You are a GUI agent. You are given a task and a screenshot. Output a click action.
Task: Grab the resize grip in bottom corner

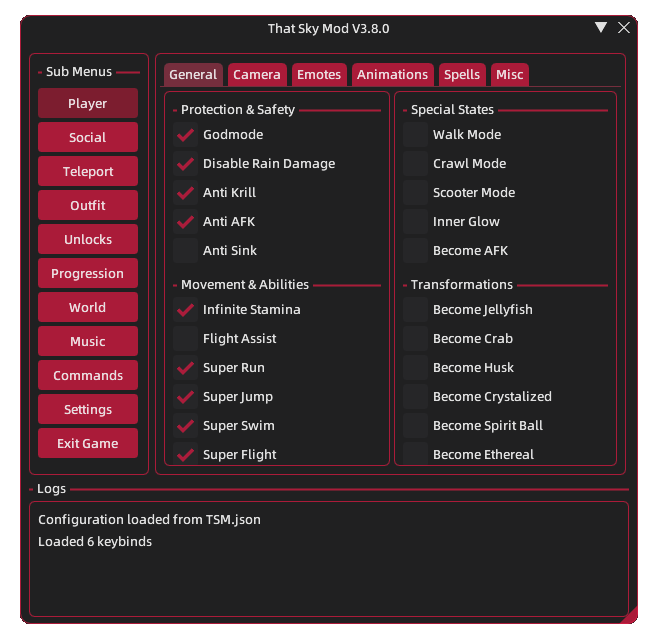click(x=629, y=615)
